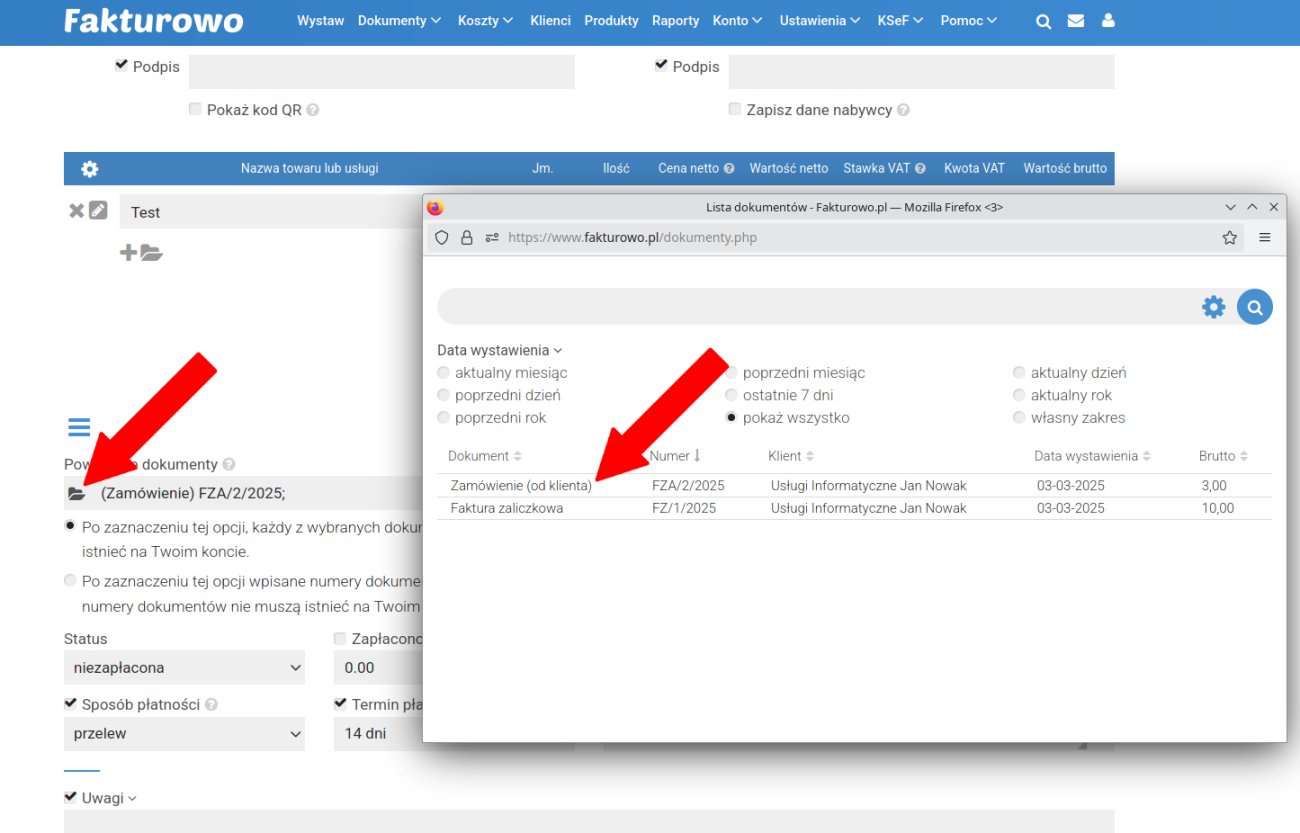Remove the Test item row with the X icon
This screenshot has width=1300, height=833.
click(76, 211)
